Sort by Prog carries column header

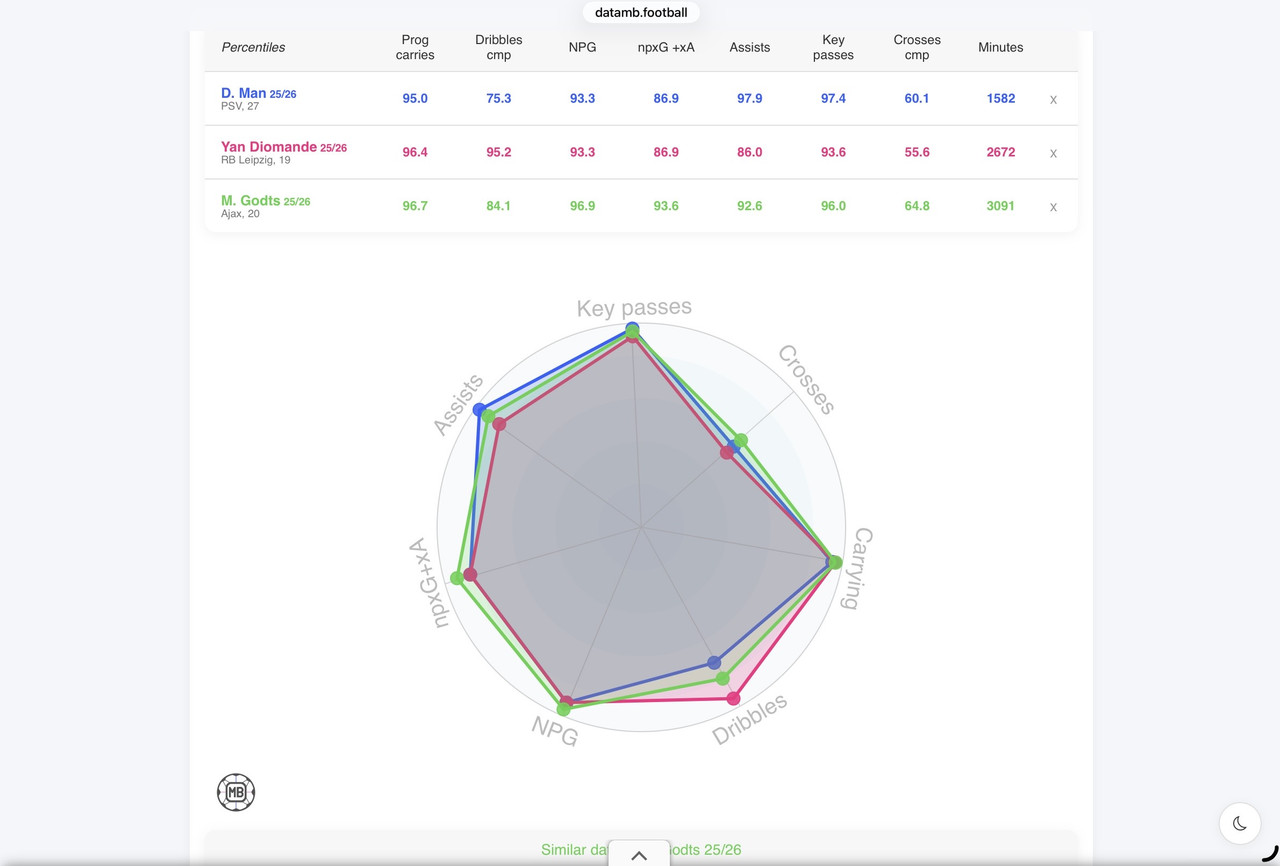pyautogui.click(x=415, y=47)
